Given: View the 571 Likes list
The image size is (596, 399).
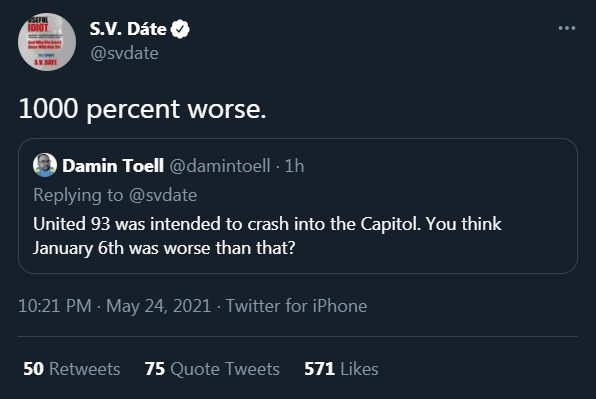Looking at the screenshot, I should 341,369.
